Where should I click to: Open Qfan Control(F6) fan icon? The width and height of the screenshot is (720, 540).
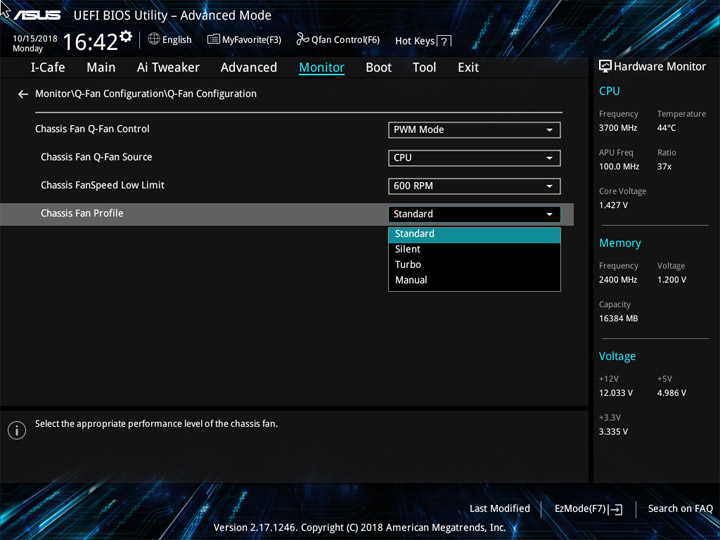(x=302, y=39)
